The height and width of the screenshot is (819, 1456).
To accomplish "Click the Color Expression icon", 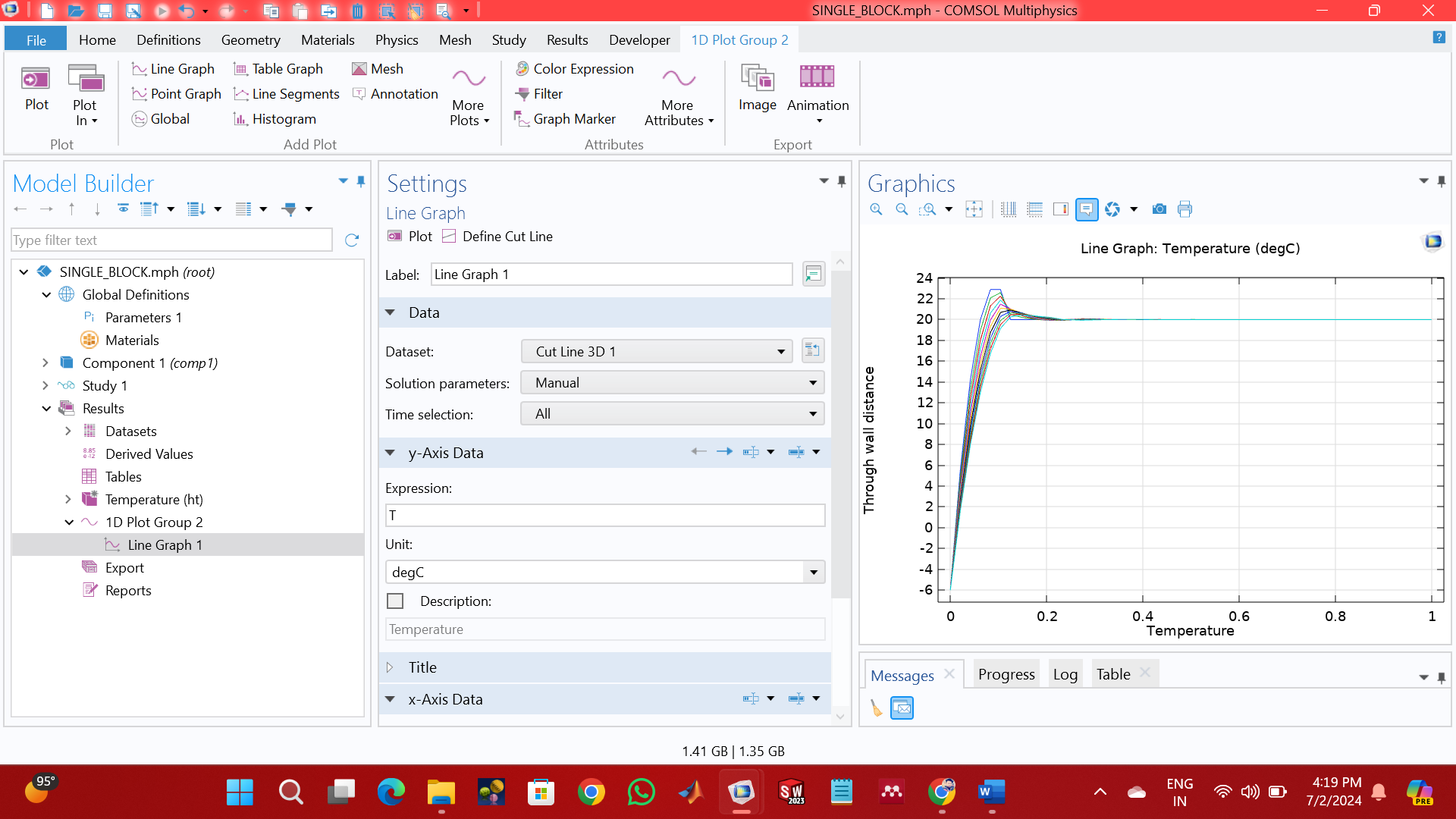I will coord(522,69).
